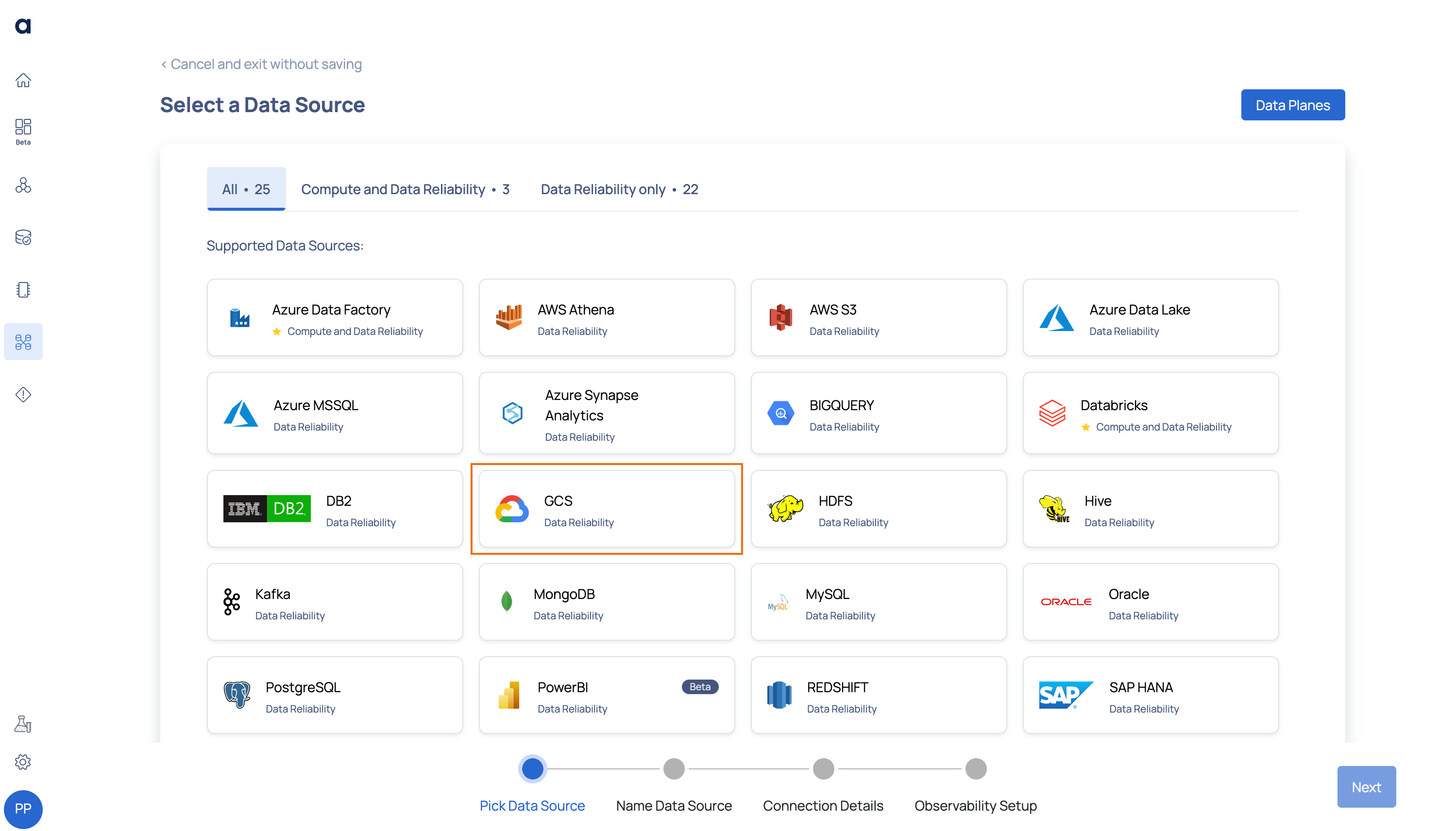The height and width of the screenshot is (831, 1456).
Task: Select the Pick Data Source step circle
Action: 533,768
